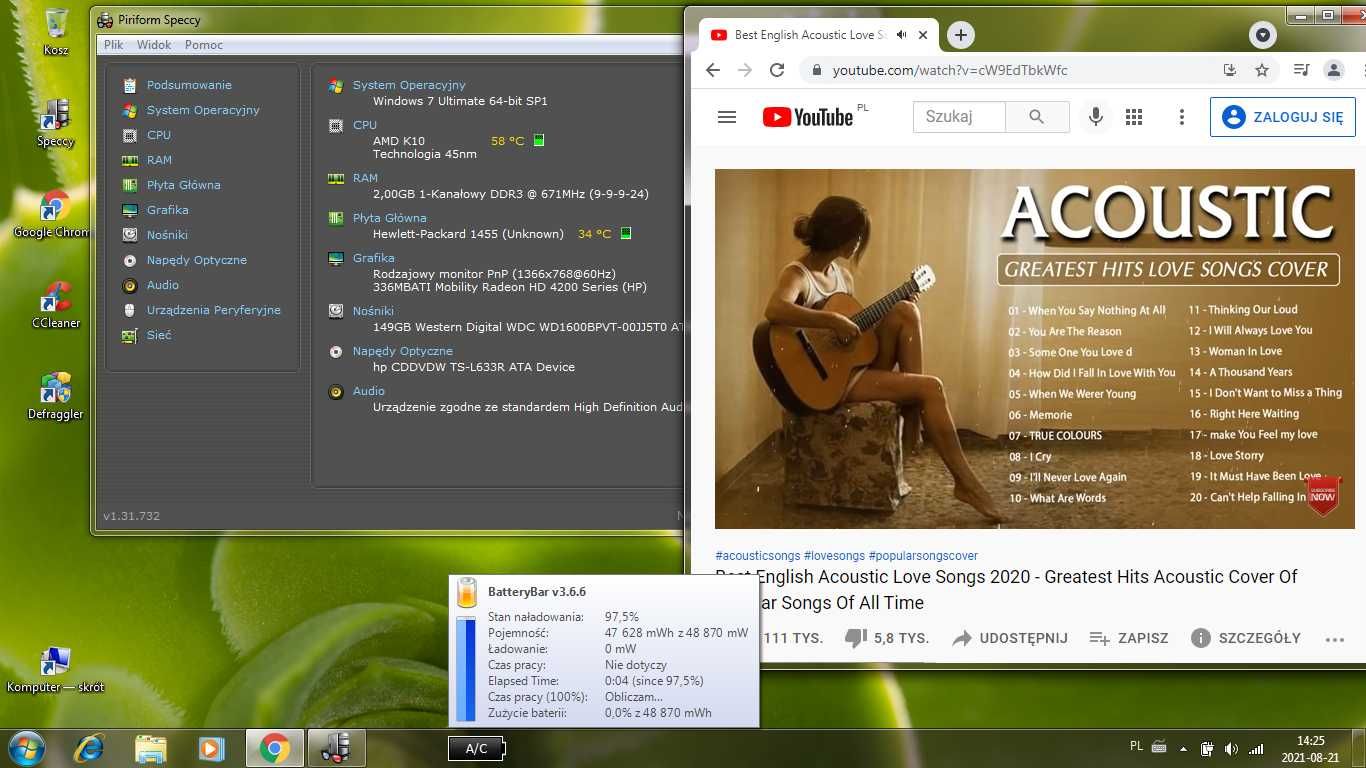The width and height of the screenshot is (1366, 768).
Task: Open the Kosz recycle bin desktop icon
Action: coord(56,32)
